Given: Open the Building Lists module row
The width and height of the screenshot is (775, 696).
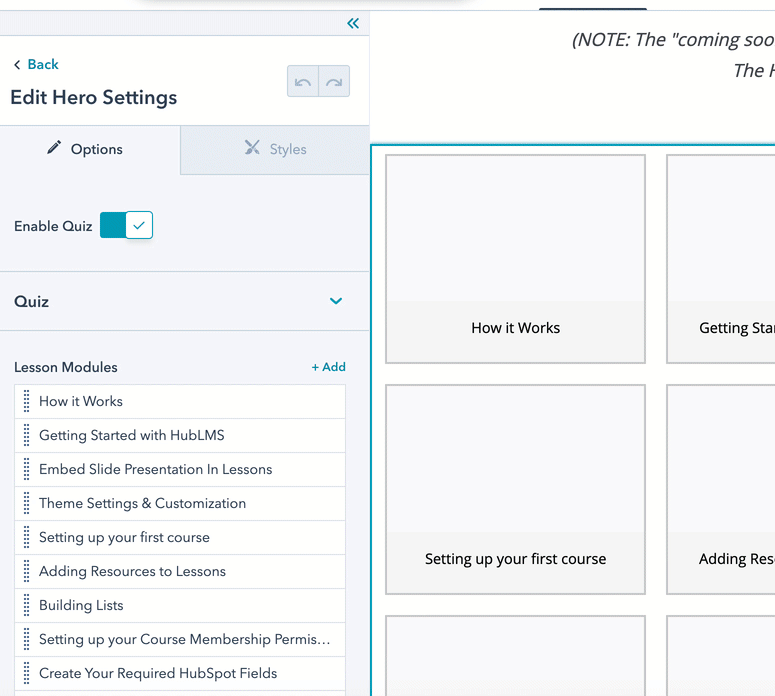Looking at the screenshot, I should tap(180, 606).
